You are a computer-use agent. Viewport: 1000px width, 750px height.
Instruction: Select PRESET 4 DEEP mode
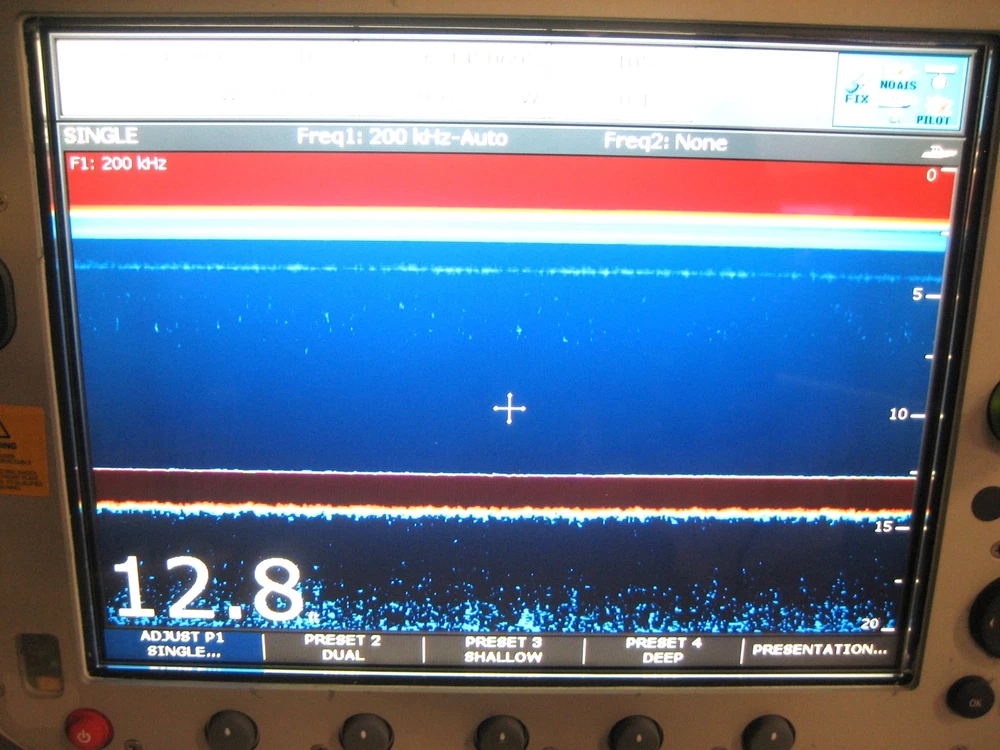click(x=662, y=649)
